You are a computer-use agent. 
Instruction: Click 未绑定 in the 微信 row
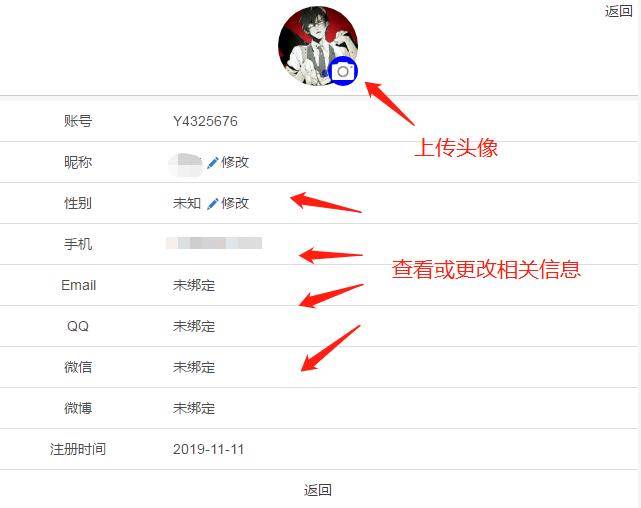[194, 367]
